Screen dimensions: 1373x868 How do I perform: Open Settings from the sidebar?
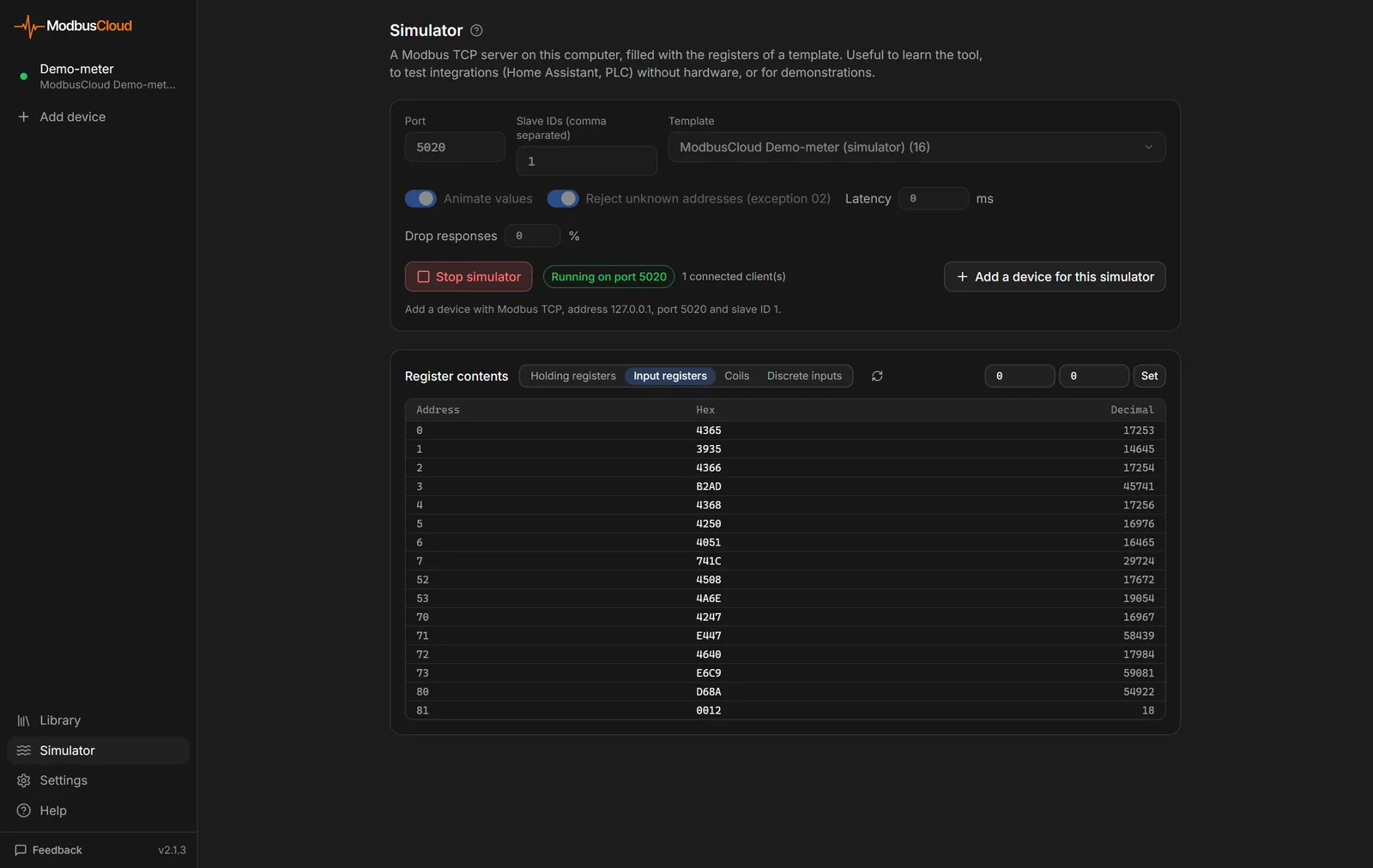pyautogui.click(x=98, y=781)
